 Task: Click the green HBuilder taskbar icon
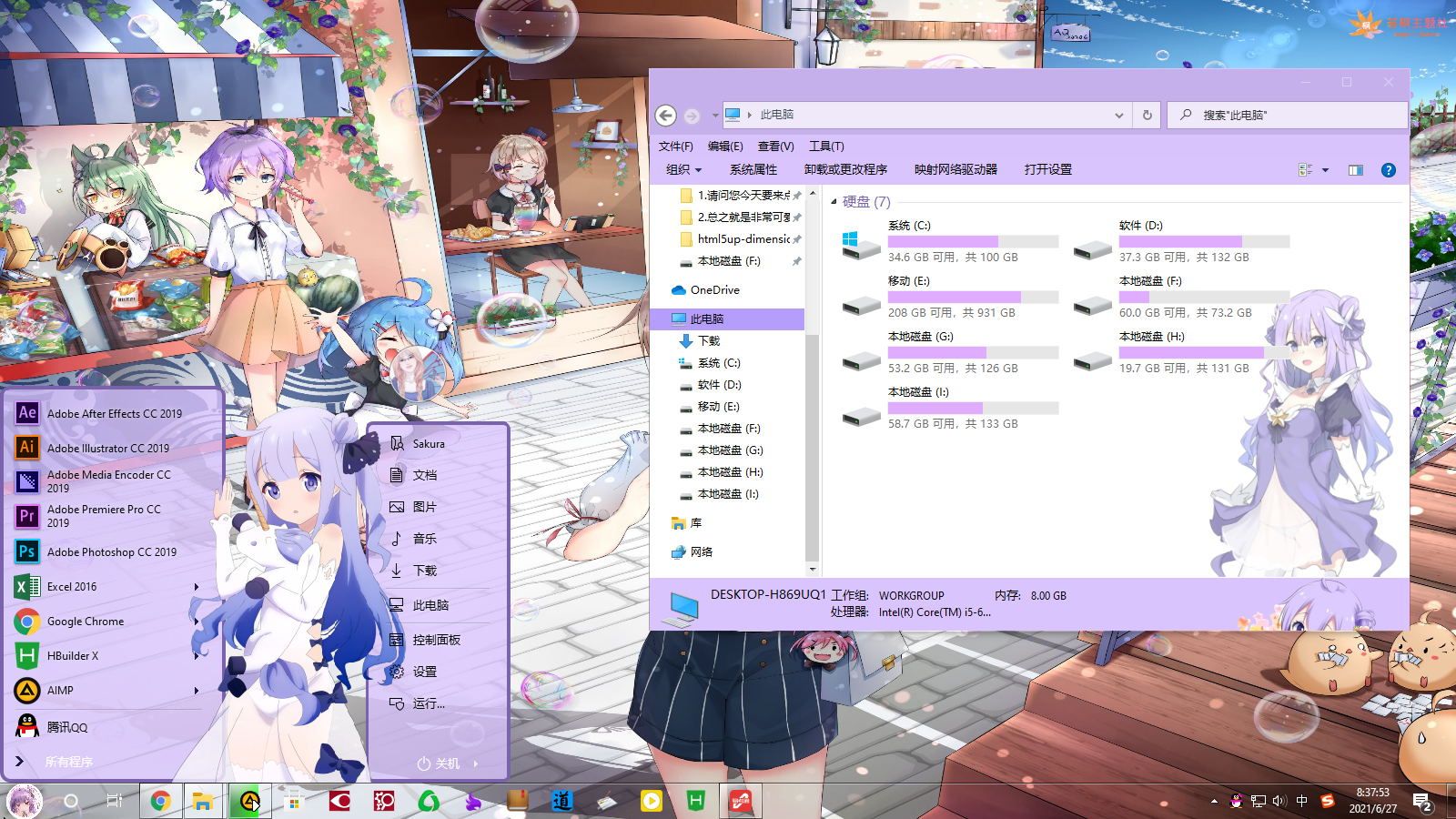click(696, 801)
